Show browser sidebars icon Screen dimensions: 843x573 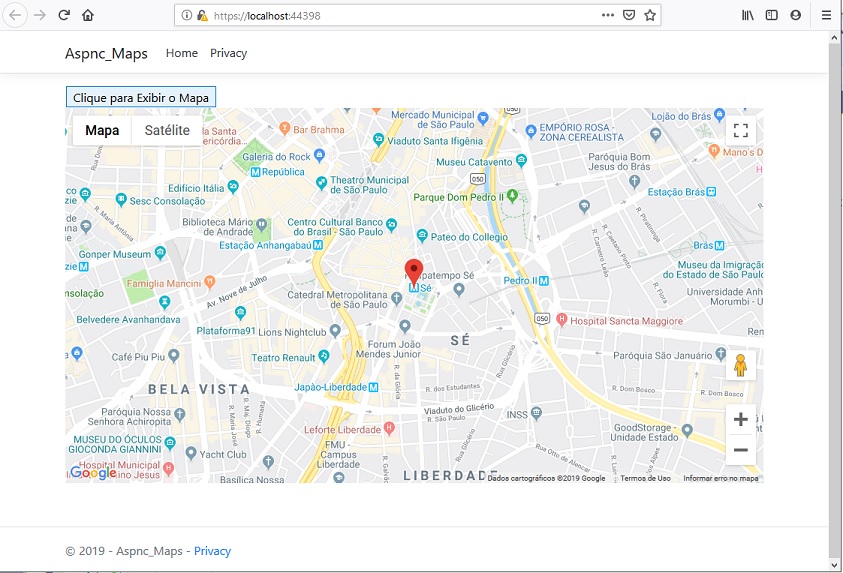pyautogui.click(x=771, y=15)
